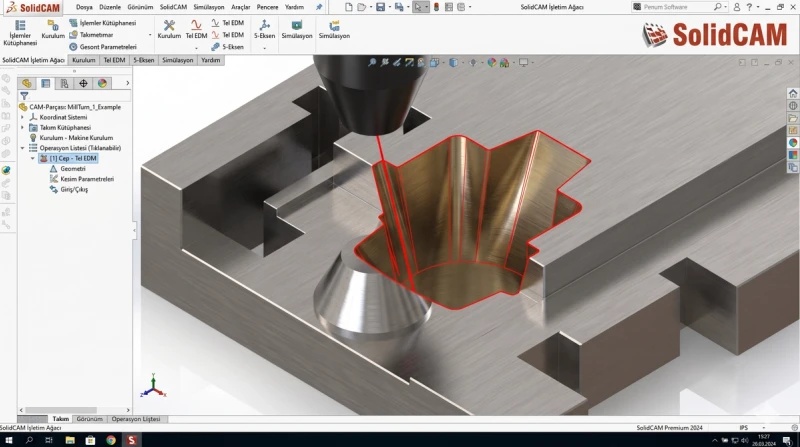This screenshot has height=447, width=800.
Task: Open the dropdown arrow below large Tel EDM button
Action: click(x=196, y=48)
